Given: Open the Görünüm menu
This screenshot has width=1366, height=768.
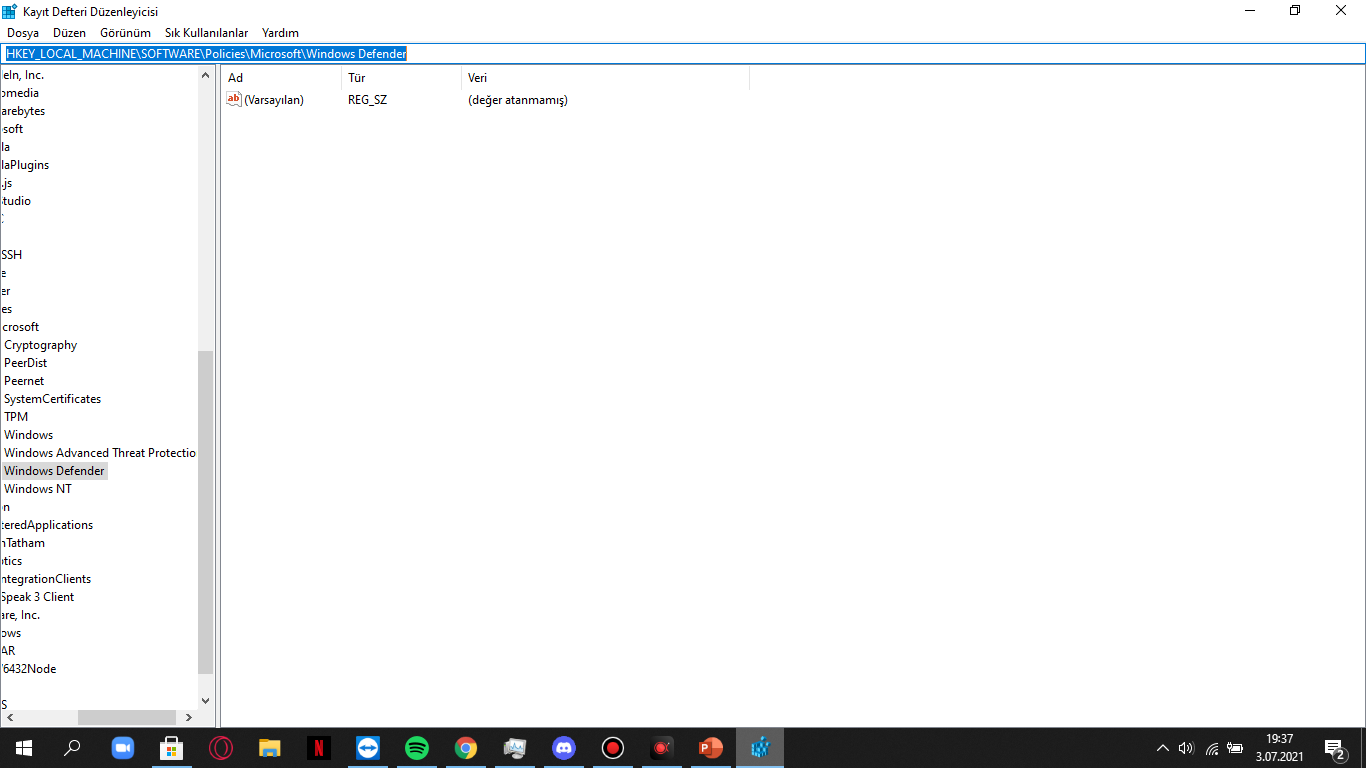Looking at the screenshot, I should click(x=125, y=33).
